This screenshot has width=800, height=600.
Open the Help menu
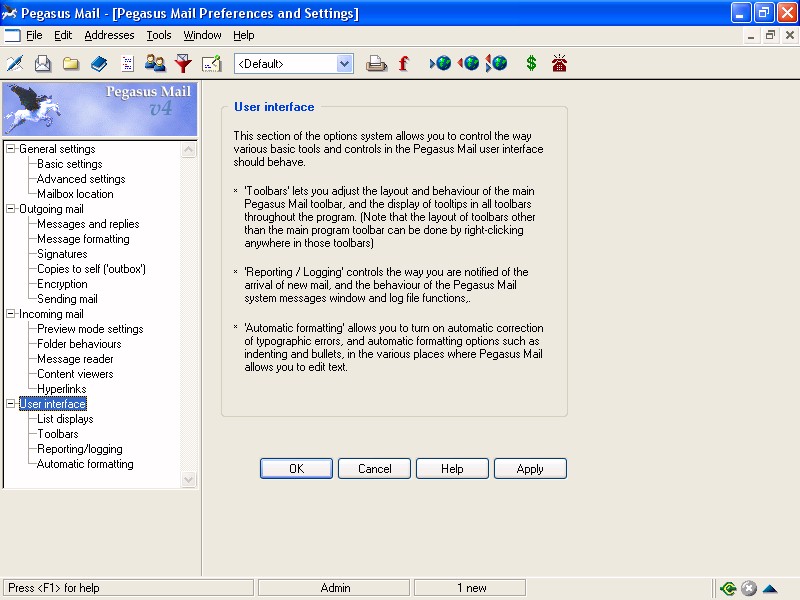click(x=243, y=35)
